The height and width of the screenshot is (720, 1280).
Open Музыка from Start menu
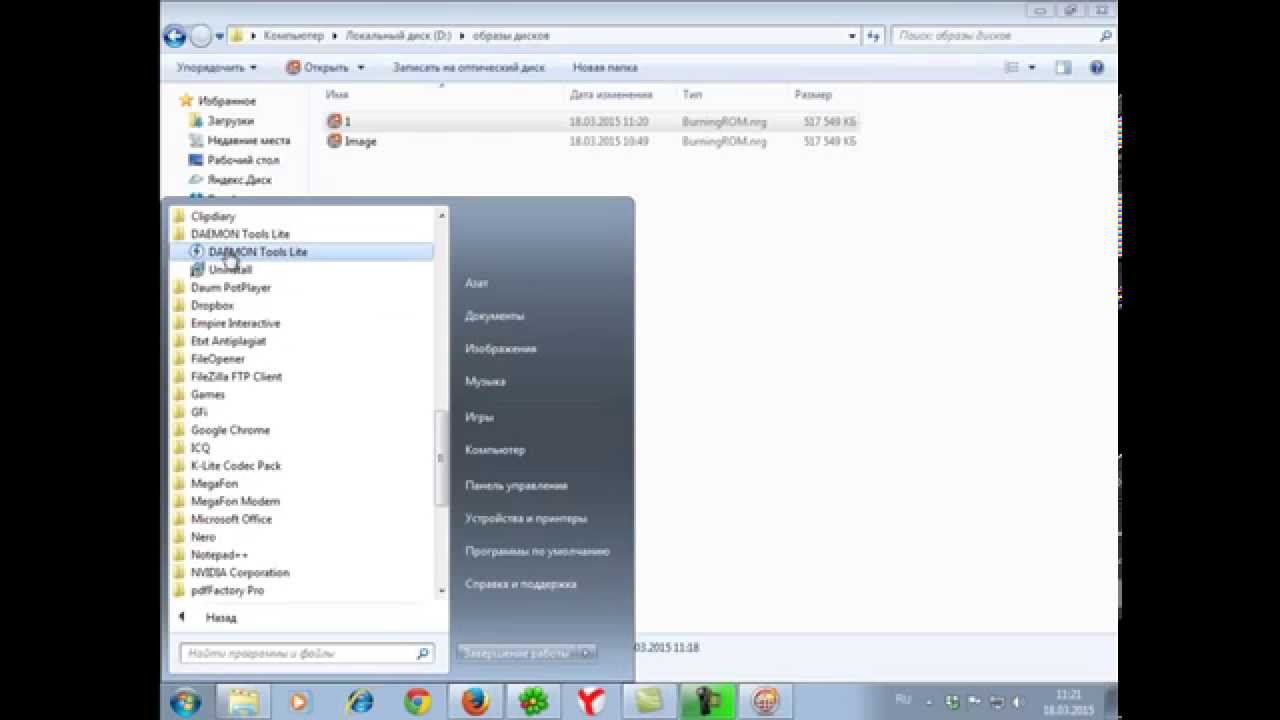pyautogui.click(x=485, y=382)
